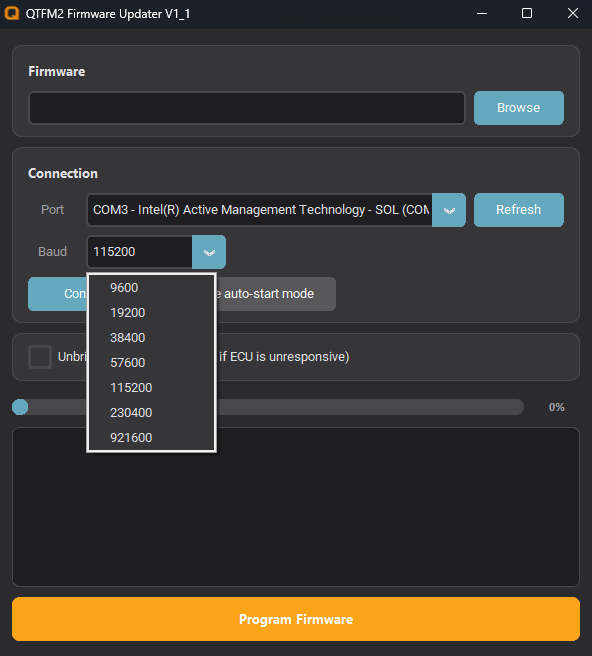This screenshot has width=592, height=656.
Task: Click the QTFM2 app logo icon
Action: (x=12, y=13)
